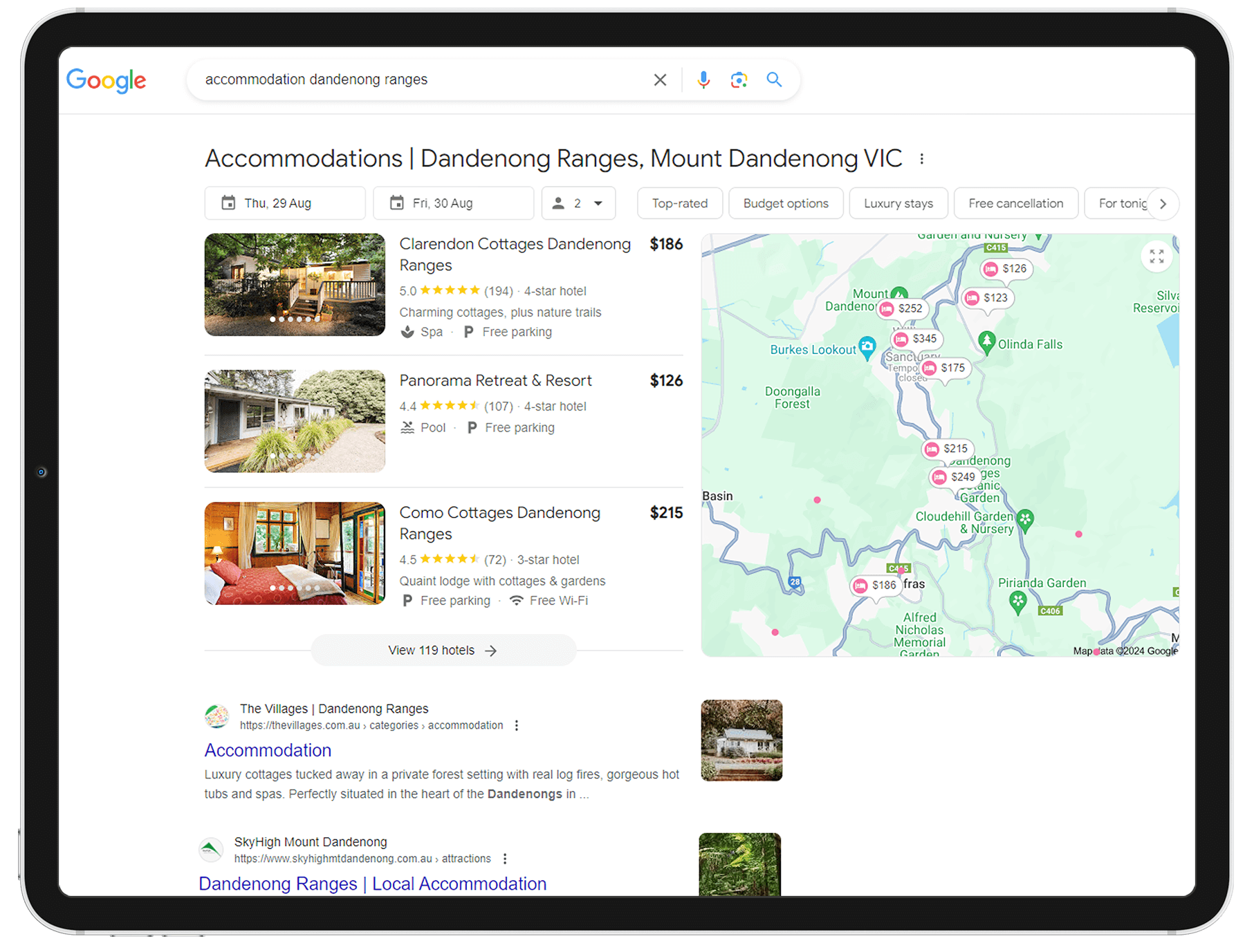Select the $215 map price pin
The height and width of the screenshot is (952, 1245).
pos(948,449)
